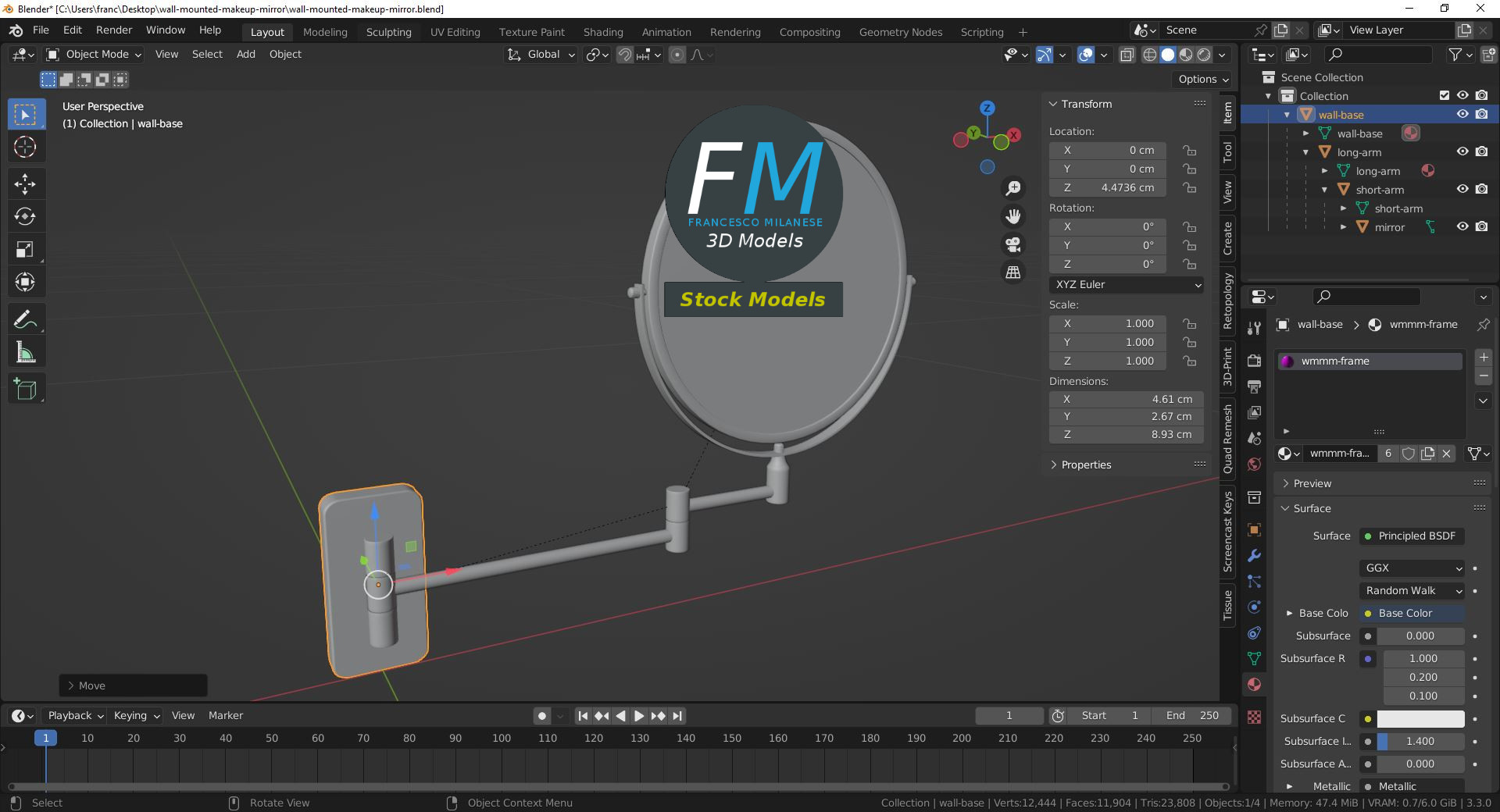Toggle camera view with the camera gizmo
This screenshot has width=1500, height=812.
pyautogui.click(x=1013, y=244)
